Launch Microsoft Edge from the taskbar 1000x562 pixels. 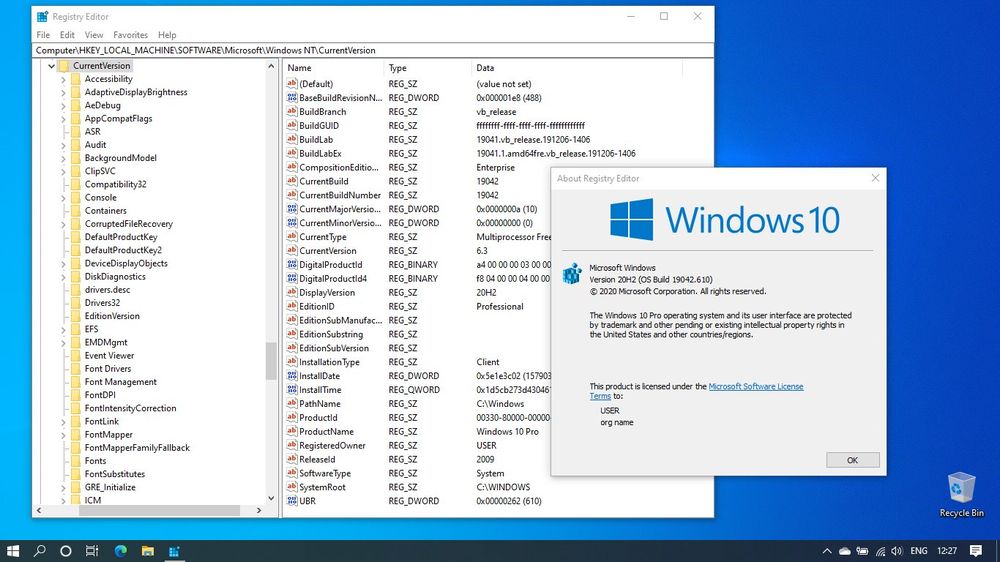[121, 551]
